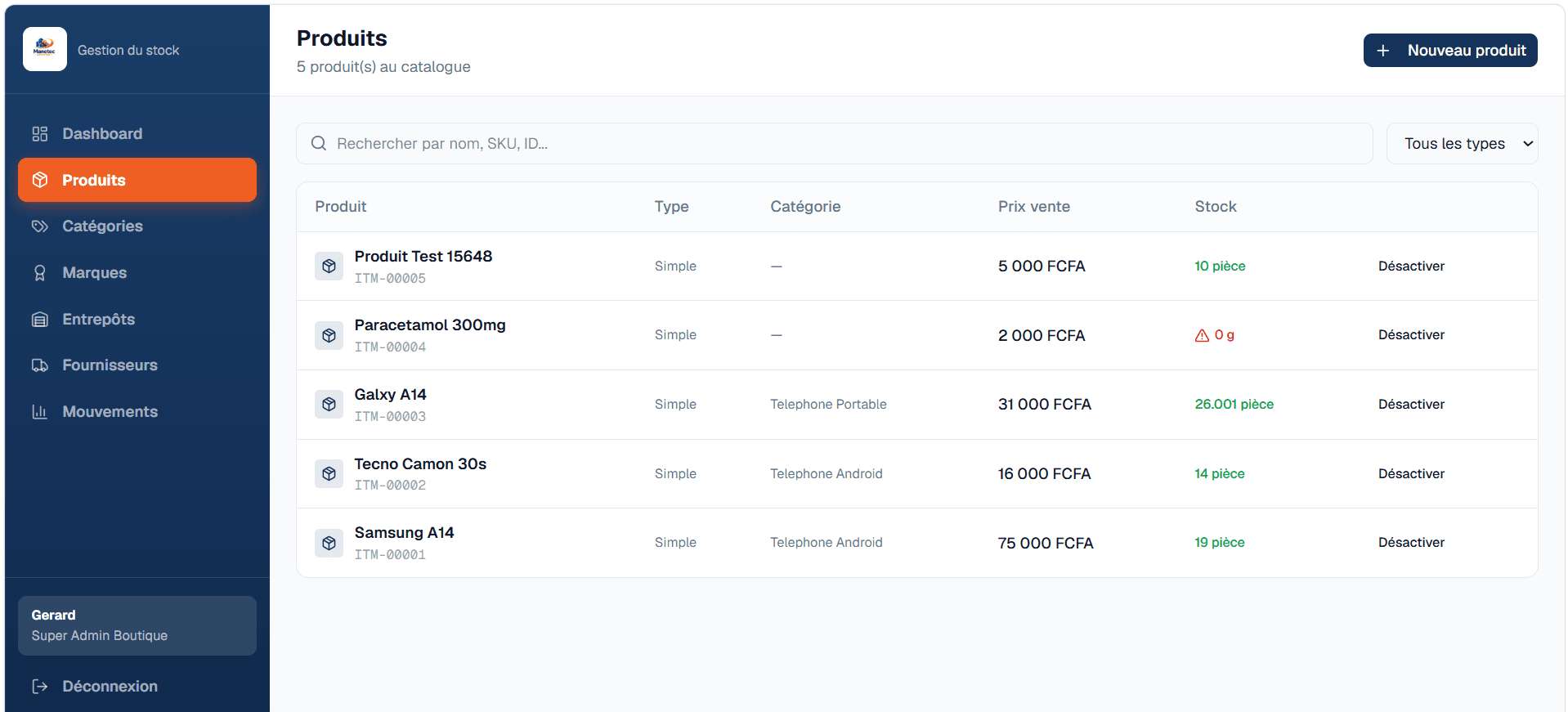Click the Fournisseurs truck icon
This screenshot has height=712, width=1568.
39,365
